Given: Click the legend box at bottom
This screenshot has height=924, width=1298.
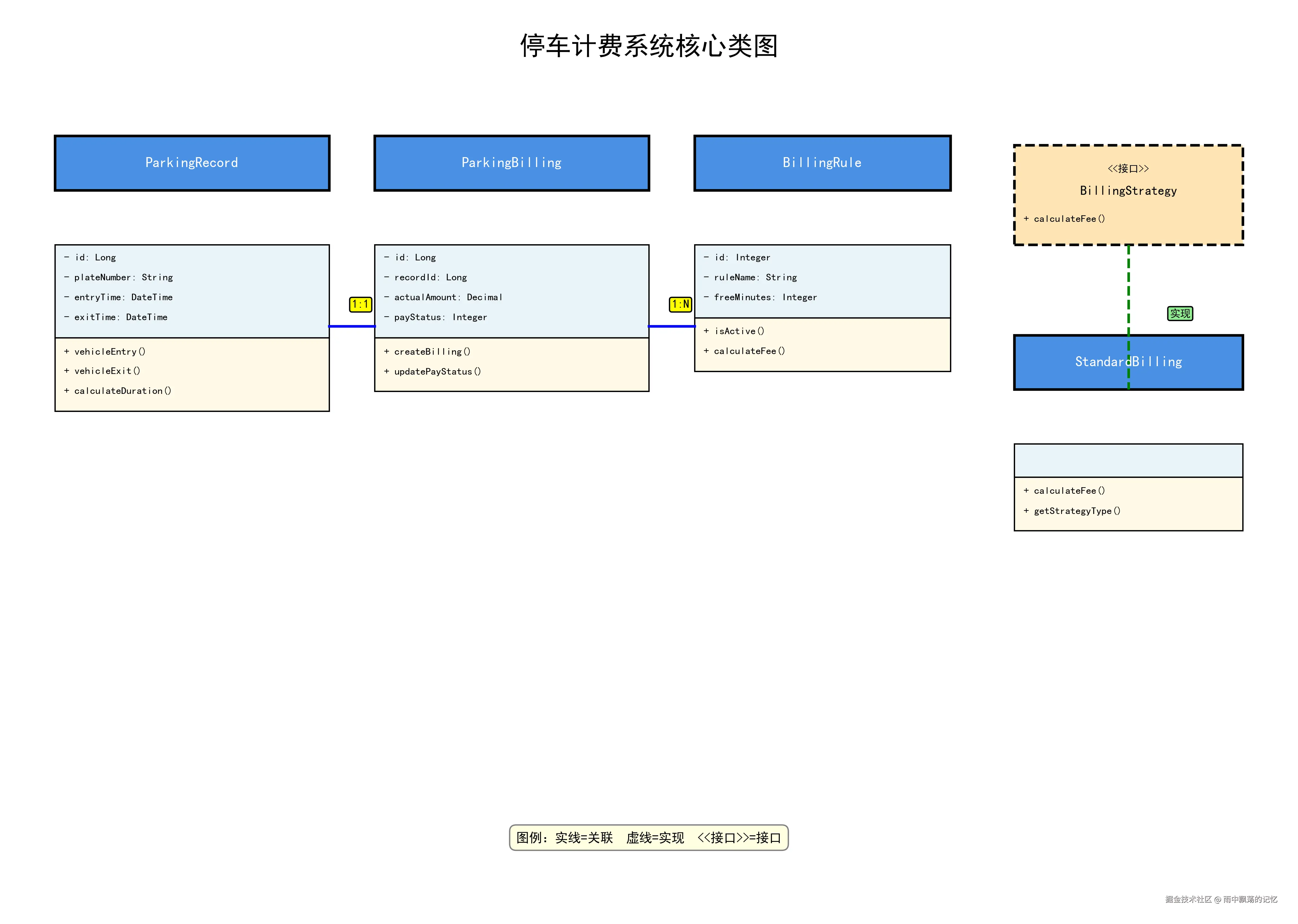Looking at the screenshot, I should (648, 838).
